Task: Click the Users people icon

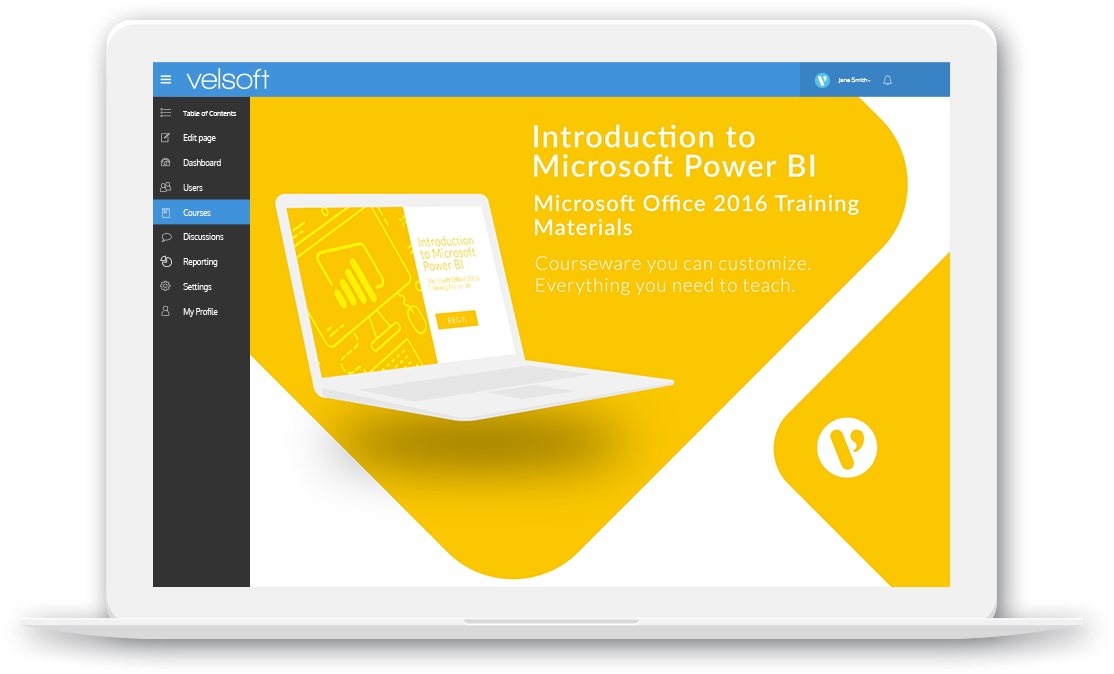Action: (x=166, y=187)
